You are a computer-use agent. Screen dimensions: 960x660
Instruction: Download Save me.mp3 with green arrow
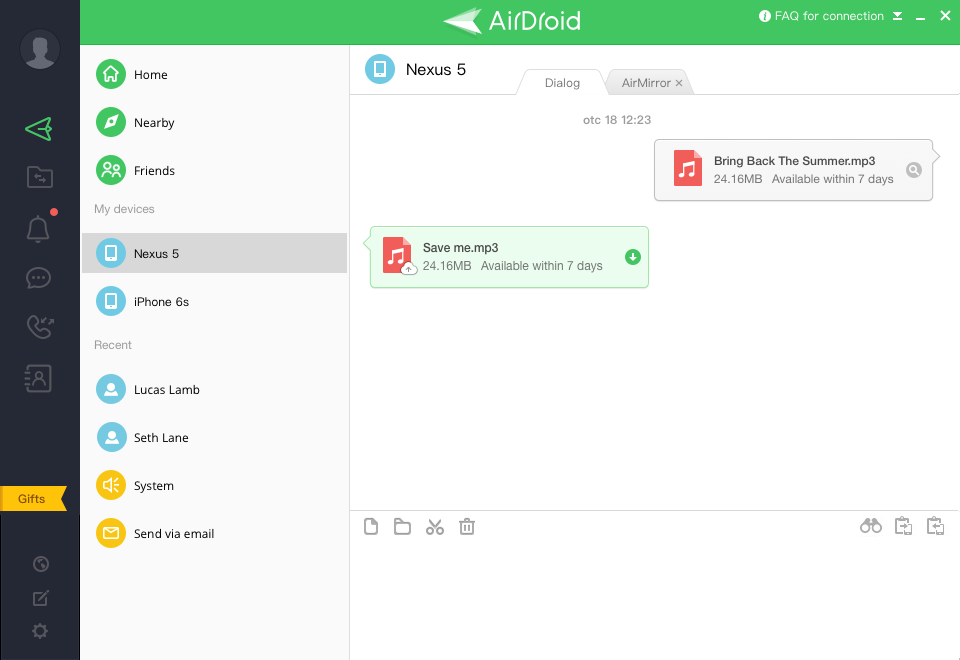tap(632, 257)
